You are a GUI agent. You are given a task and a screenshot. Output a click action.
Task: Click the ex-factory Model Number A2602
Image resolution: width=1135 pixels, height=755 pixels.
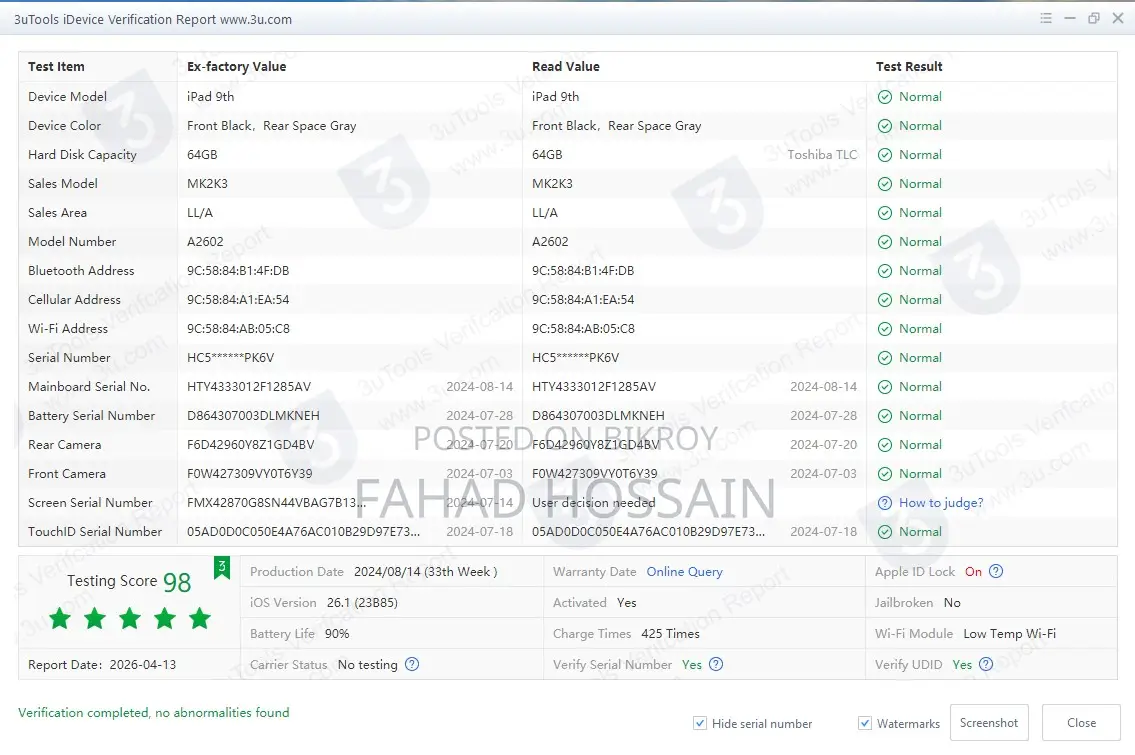point(205,242)
